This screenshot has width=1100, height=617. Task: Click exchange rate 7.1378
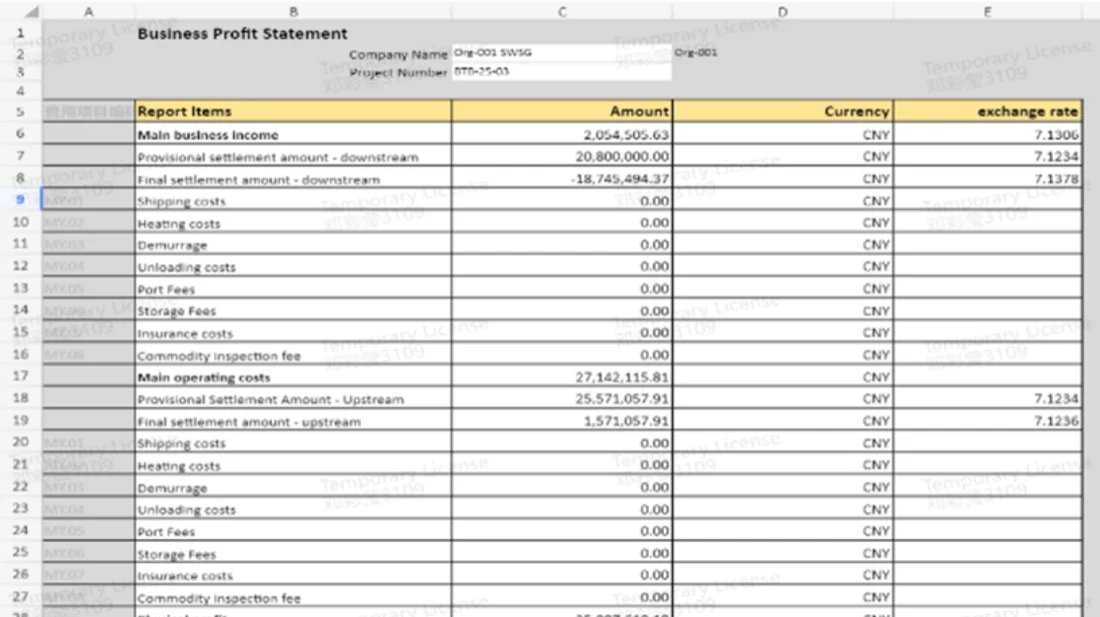pyautogui.click(x=988, y=179)
